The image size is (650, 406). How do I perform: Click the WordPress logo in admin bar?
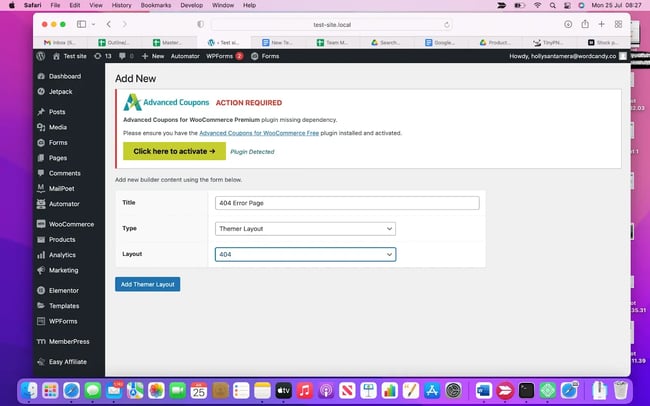click(40, 56)
